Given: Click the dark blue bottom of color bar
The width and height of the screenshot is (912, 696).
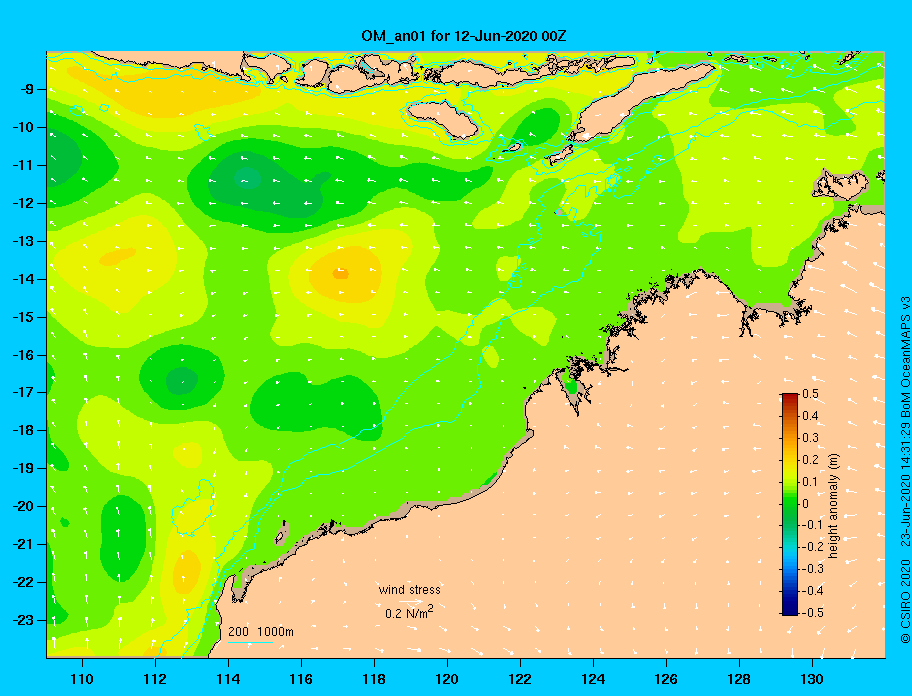Looking at the screenshot, I should tap(790, 609).
